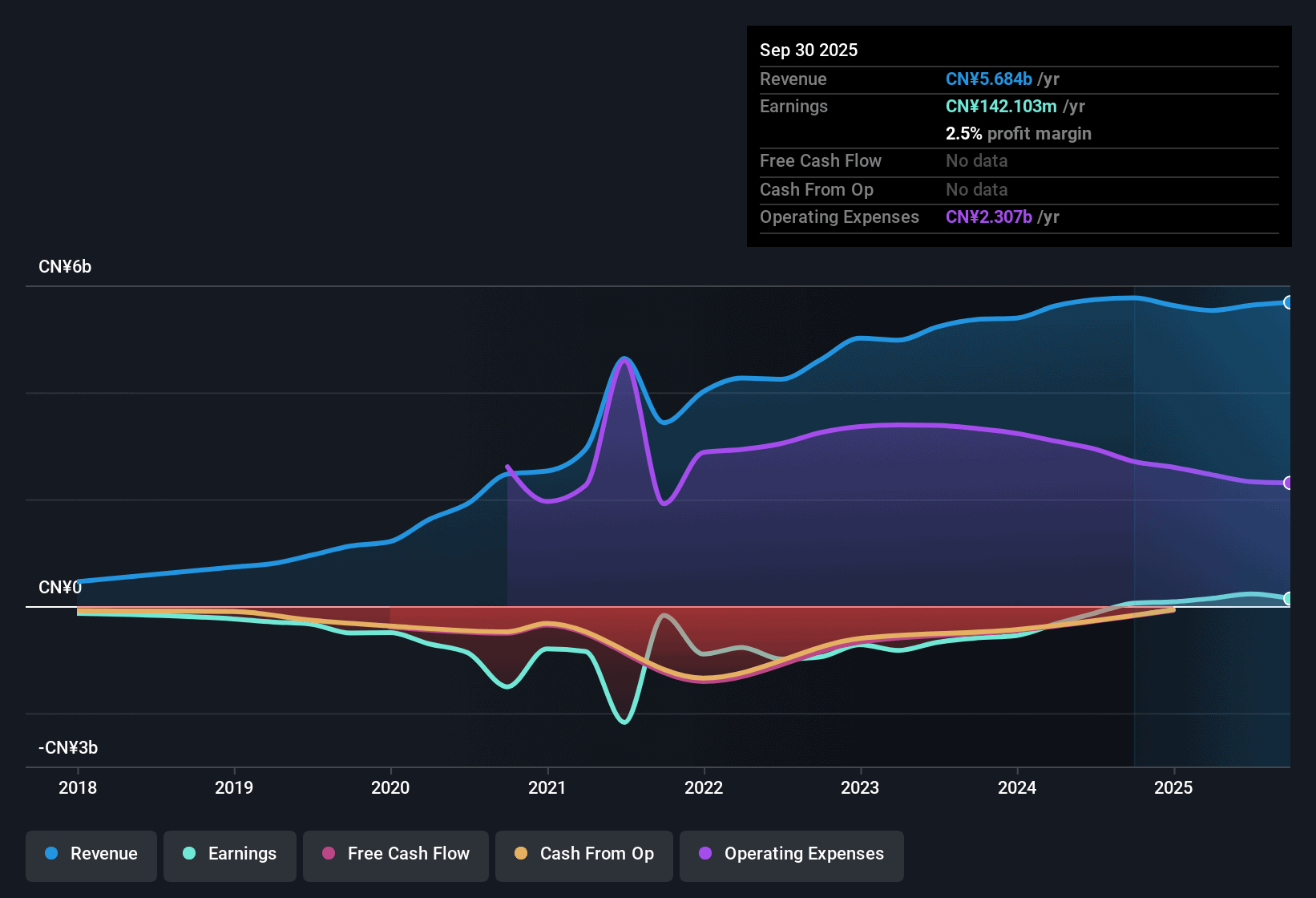Click the purple Operating Expenses legend dot
This screenshot has height=898, width=1316.
pyautogui.click(x=705, y=854)
